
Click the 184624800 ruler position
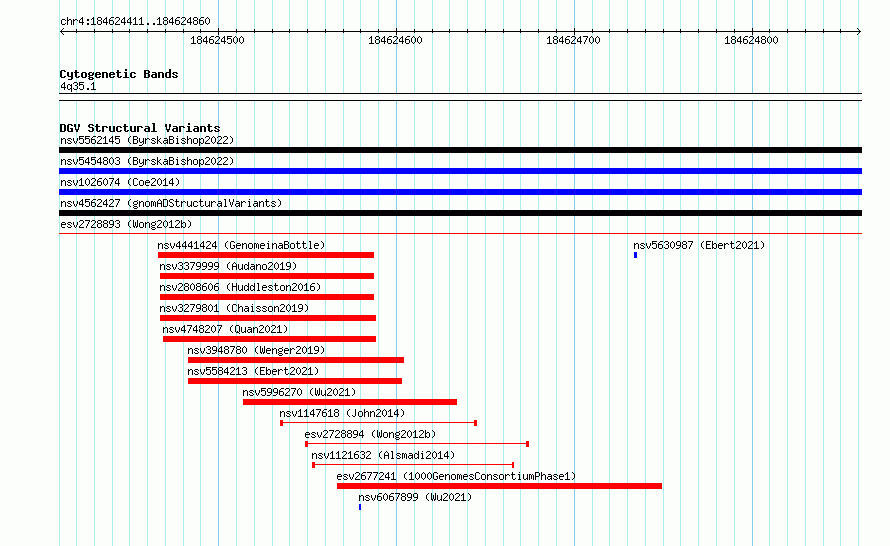(x=752, y=40)
